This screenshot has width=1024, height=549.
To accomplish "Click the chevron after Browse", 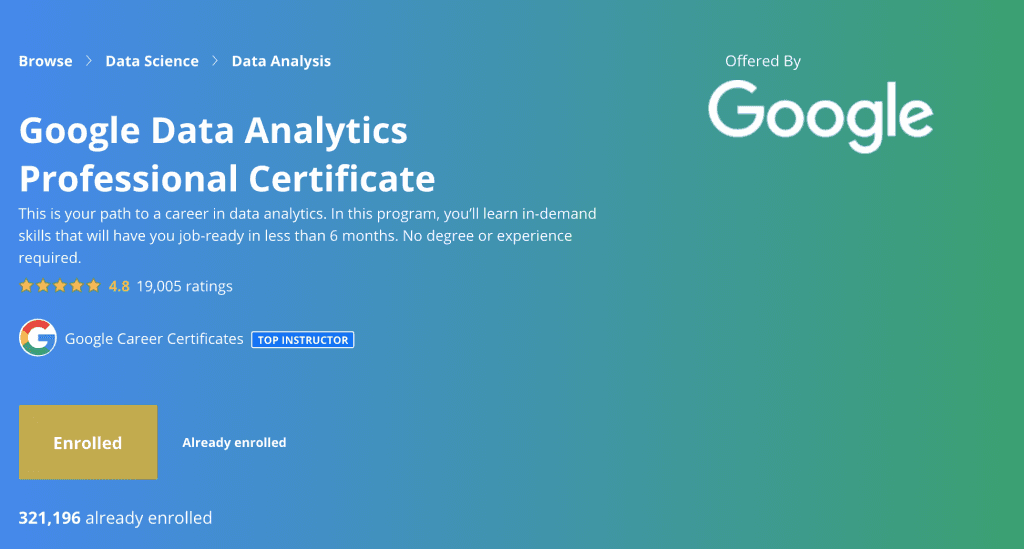I will pyautogui.click(x=89, y=61).
